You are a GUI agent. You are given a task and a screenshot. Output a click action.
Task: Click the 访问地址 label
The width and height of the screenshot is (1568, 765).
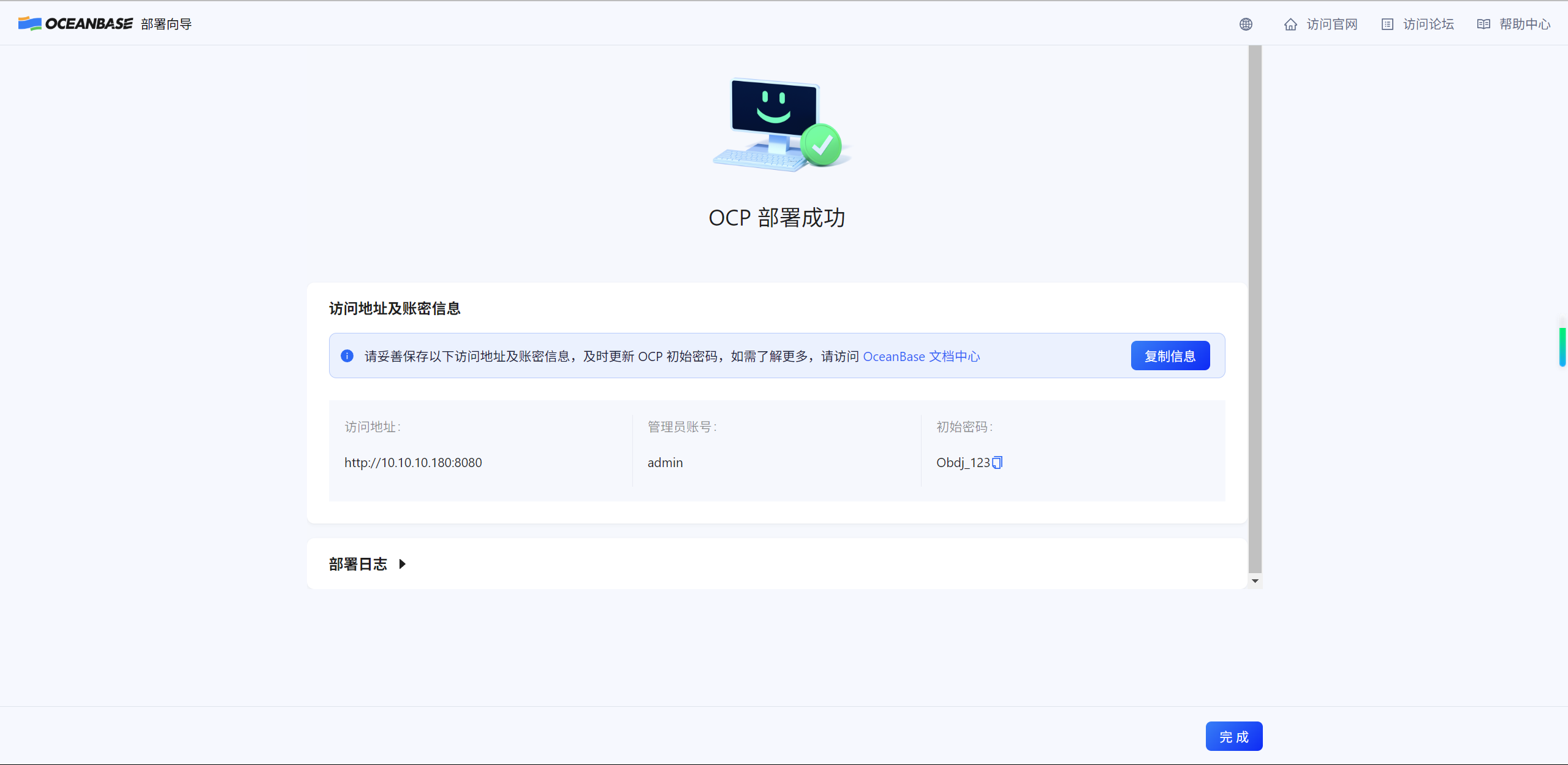(x=373, y=427)
